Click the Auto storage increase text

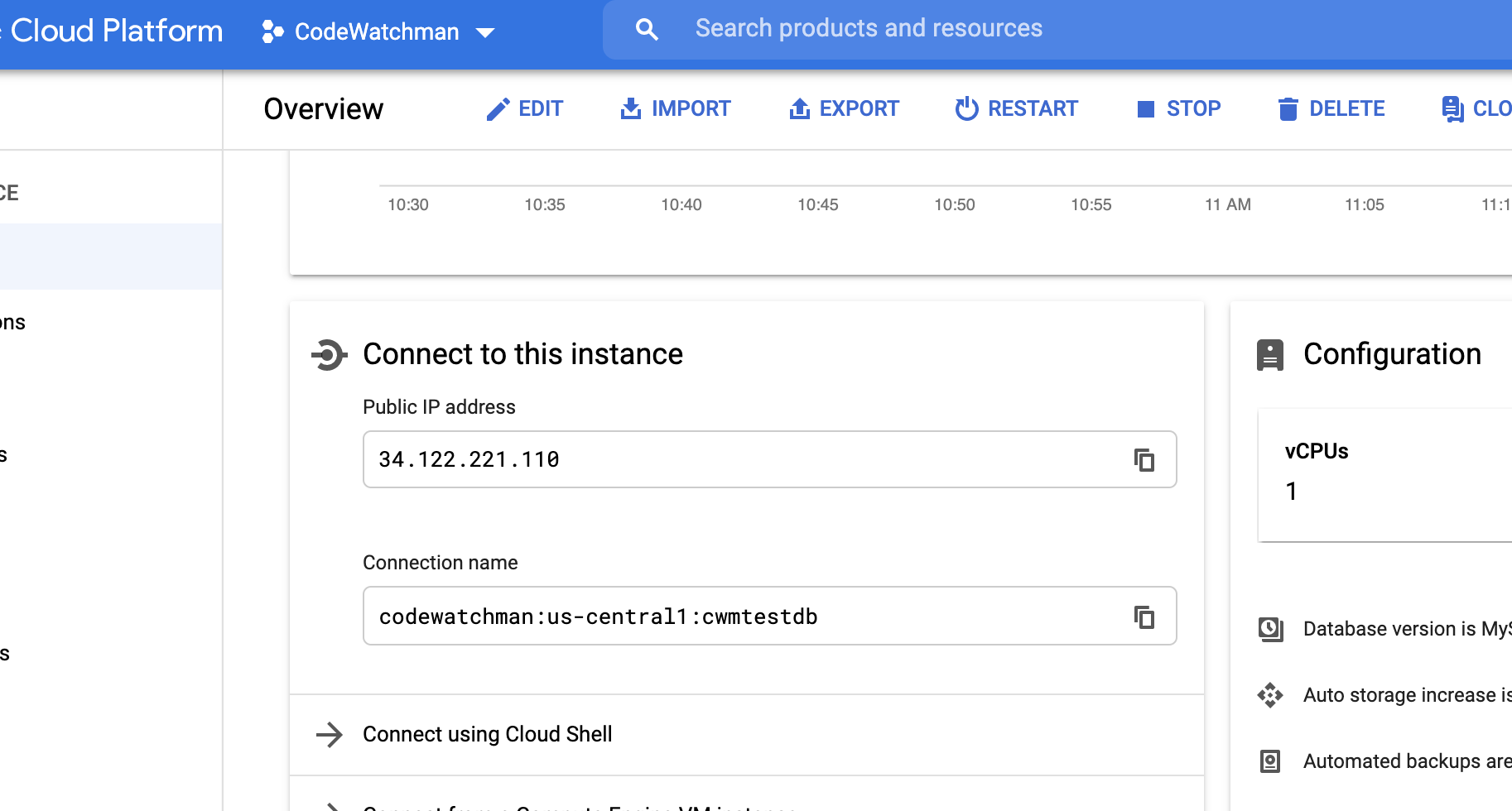pyautogui.click(x=1408, y=695)
